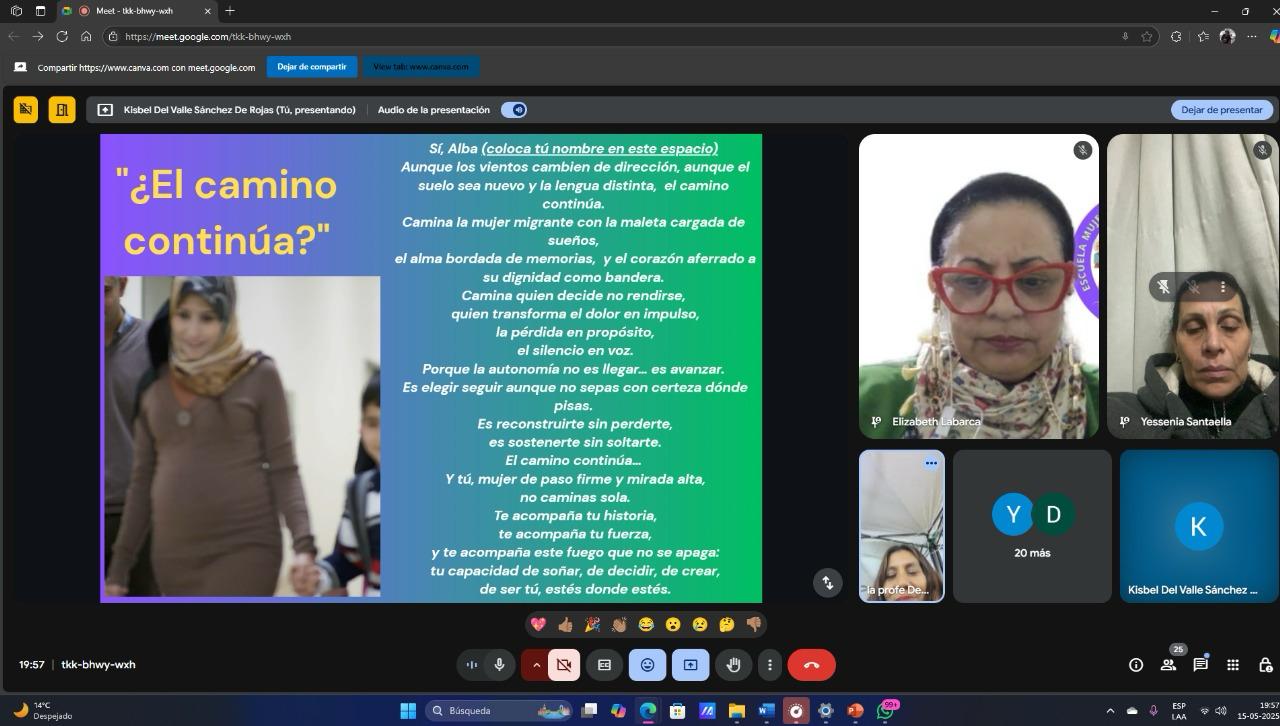Open options on la profe tile
The image size is (1280, 726).
pyautogui.click(x=931, y=463)
